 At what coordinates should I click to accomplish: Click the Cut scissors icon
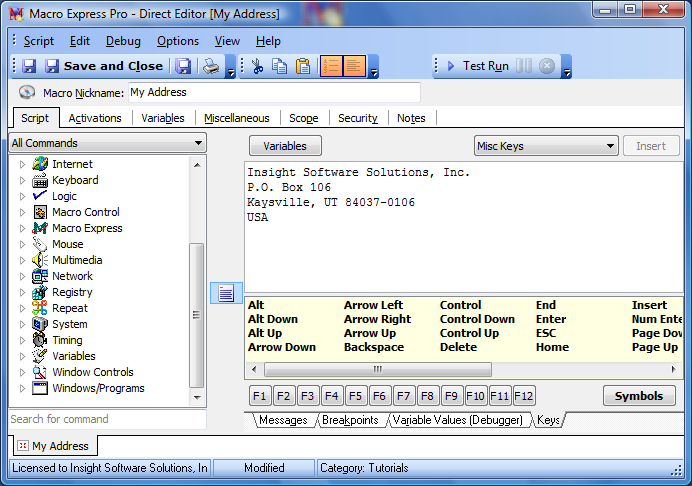click(257, 67)
